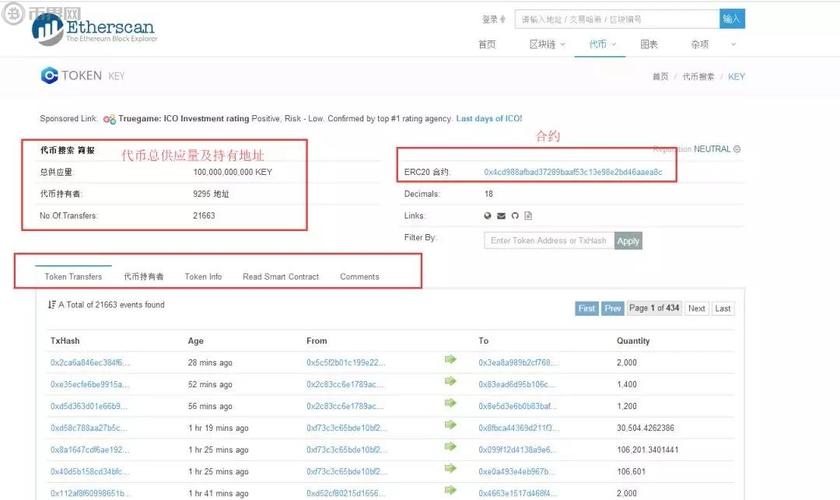Viewport: 840px width, 500px height.
Task: Open transaction hash 0x112af8f60998651b...
Action: click(x=90, y=494)
